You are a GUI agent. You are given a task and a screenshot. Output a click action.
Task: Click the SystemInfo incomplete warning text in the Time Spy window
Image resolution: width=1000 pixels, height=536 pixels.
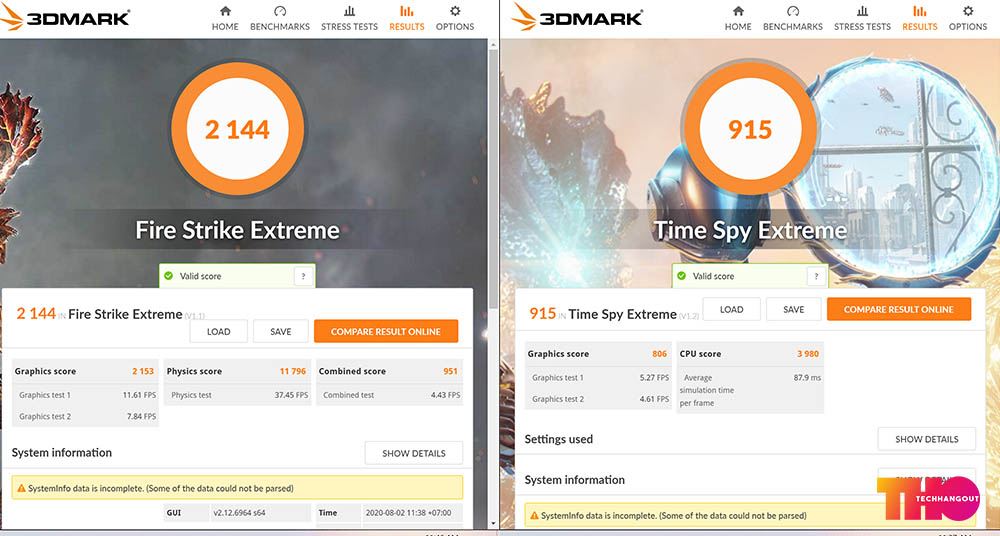673,516
